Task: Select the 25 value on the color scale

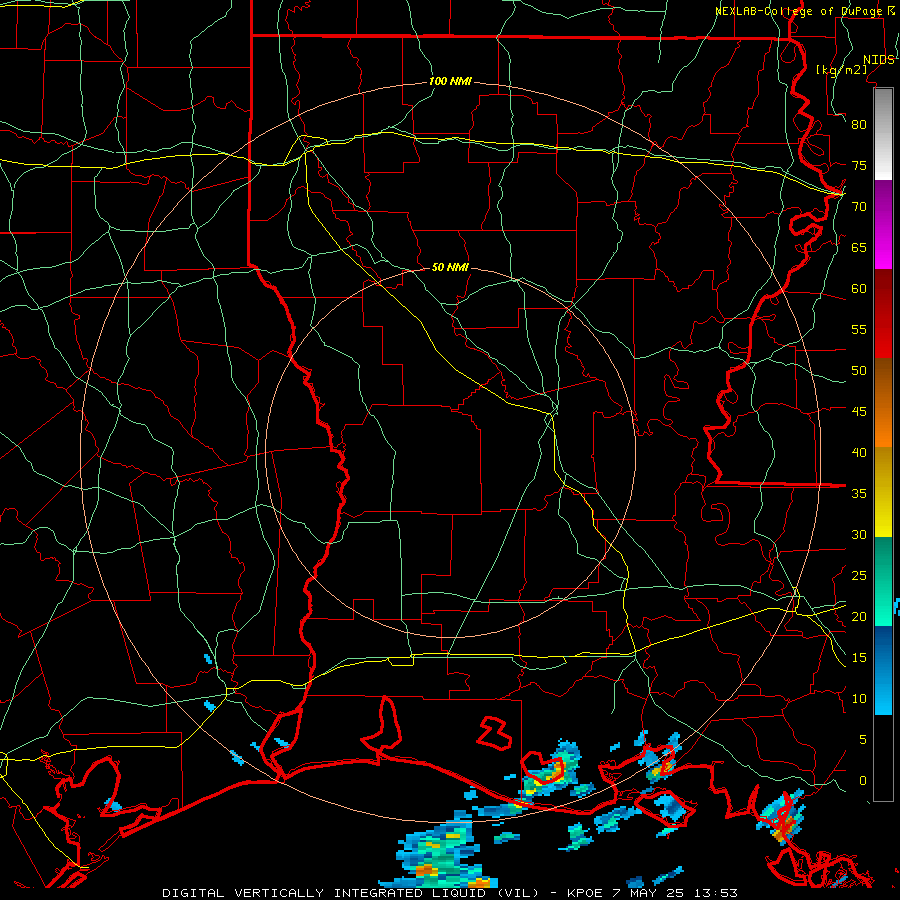Action: click(x=859, y=576)
